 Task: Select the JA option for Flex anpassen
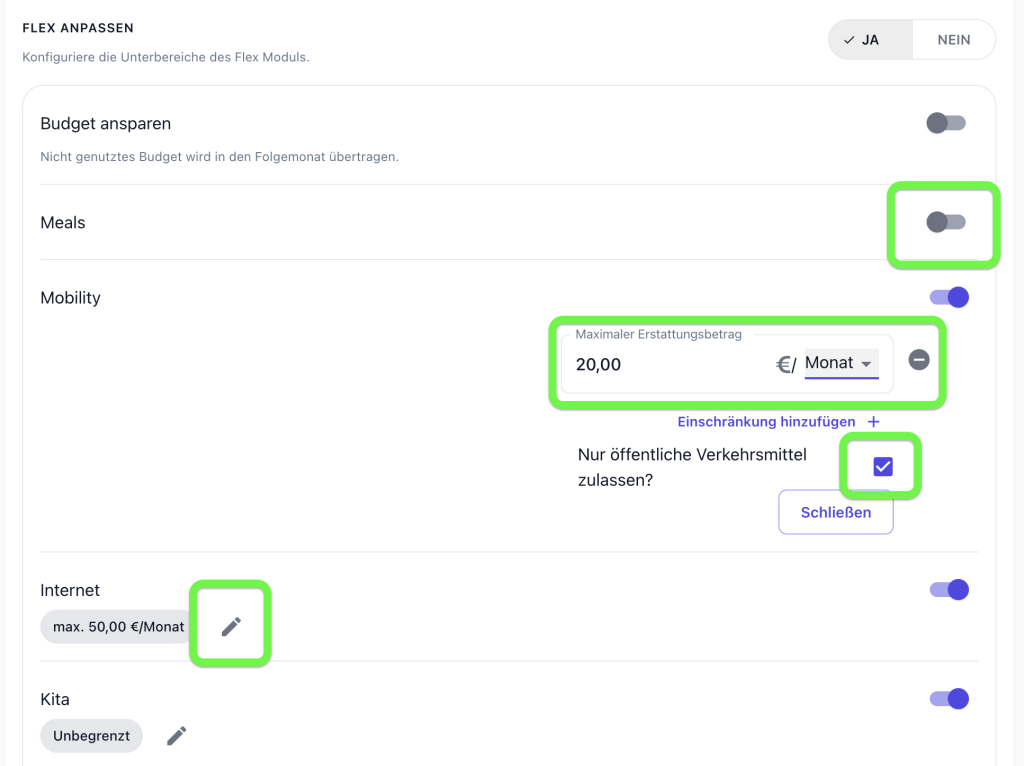(x=870, y=40)
